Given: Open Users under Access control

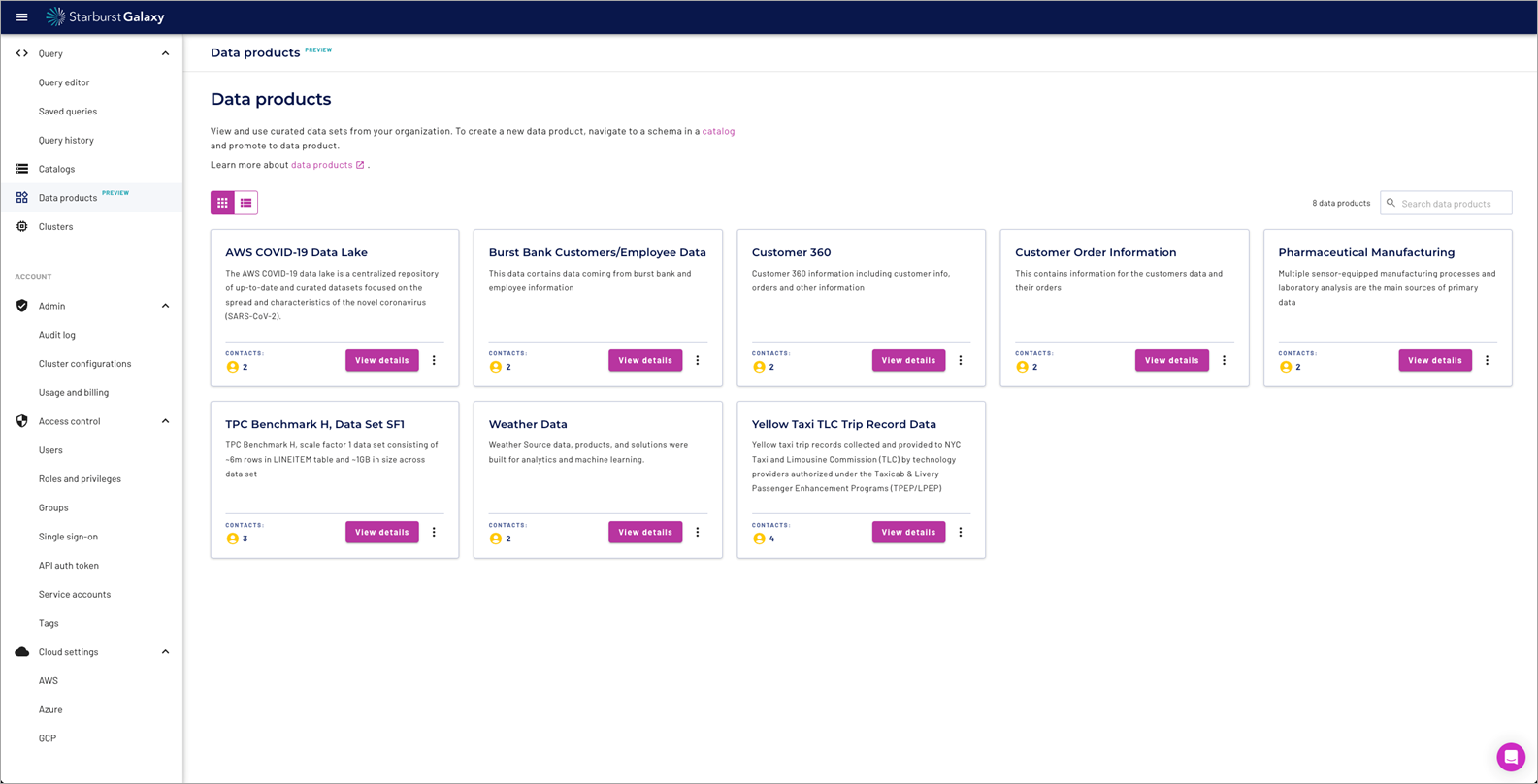Looking at the screenshot, I should pos(50,450).
